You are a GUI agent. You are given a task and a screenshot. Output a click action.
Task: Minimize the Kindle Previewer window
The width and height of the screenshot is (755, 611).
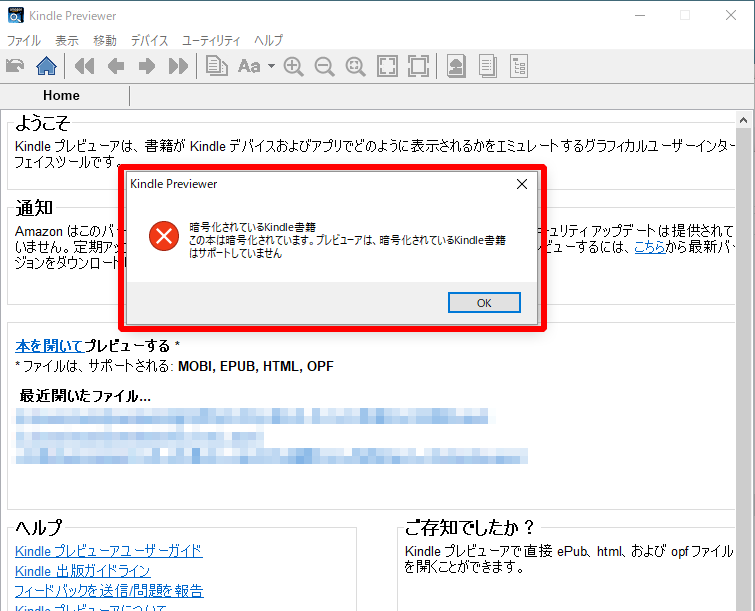tap(640, 15)
